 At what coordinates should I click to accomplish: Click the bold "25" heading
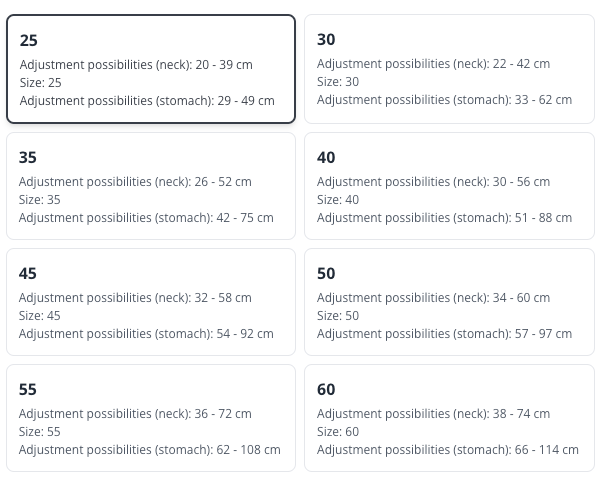pos(29,41)
